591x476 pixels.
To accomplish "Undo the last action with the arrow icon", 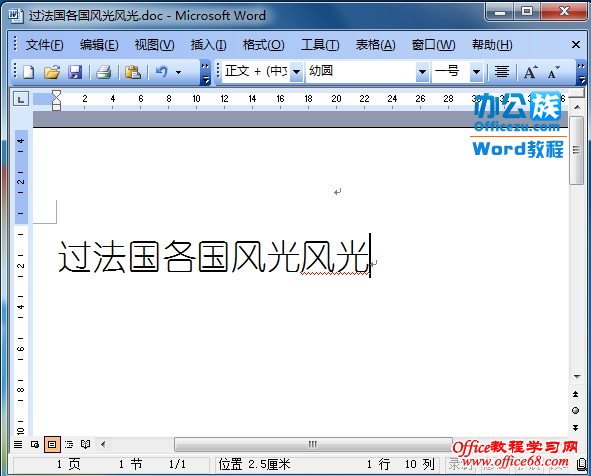I will click(162, 71).
